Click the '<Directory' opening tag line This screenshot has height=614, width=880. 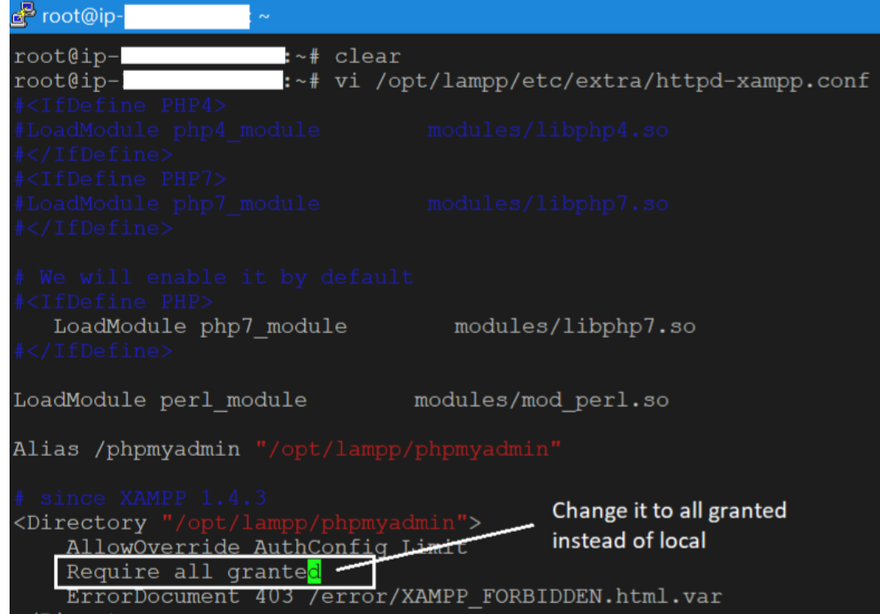coord(248,523)
